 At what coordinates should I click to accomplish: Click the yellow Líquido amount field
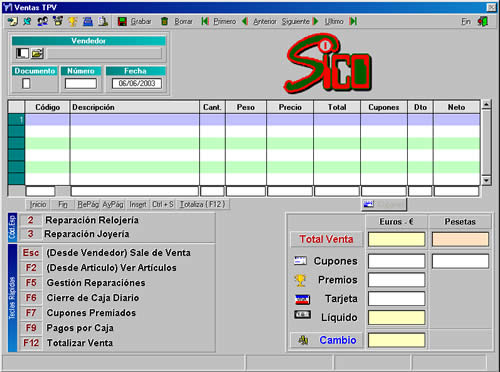396,317
